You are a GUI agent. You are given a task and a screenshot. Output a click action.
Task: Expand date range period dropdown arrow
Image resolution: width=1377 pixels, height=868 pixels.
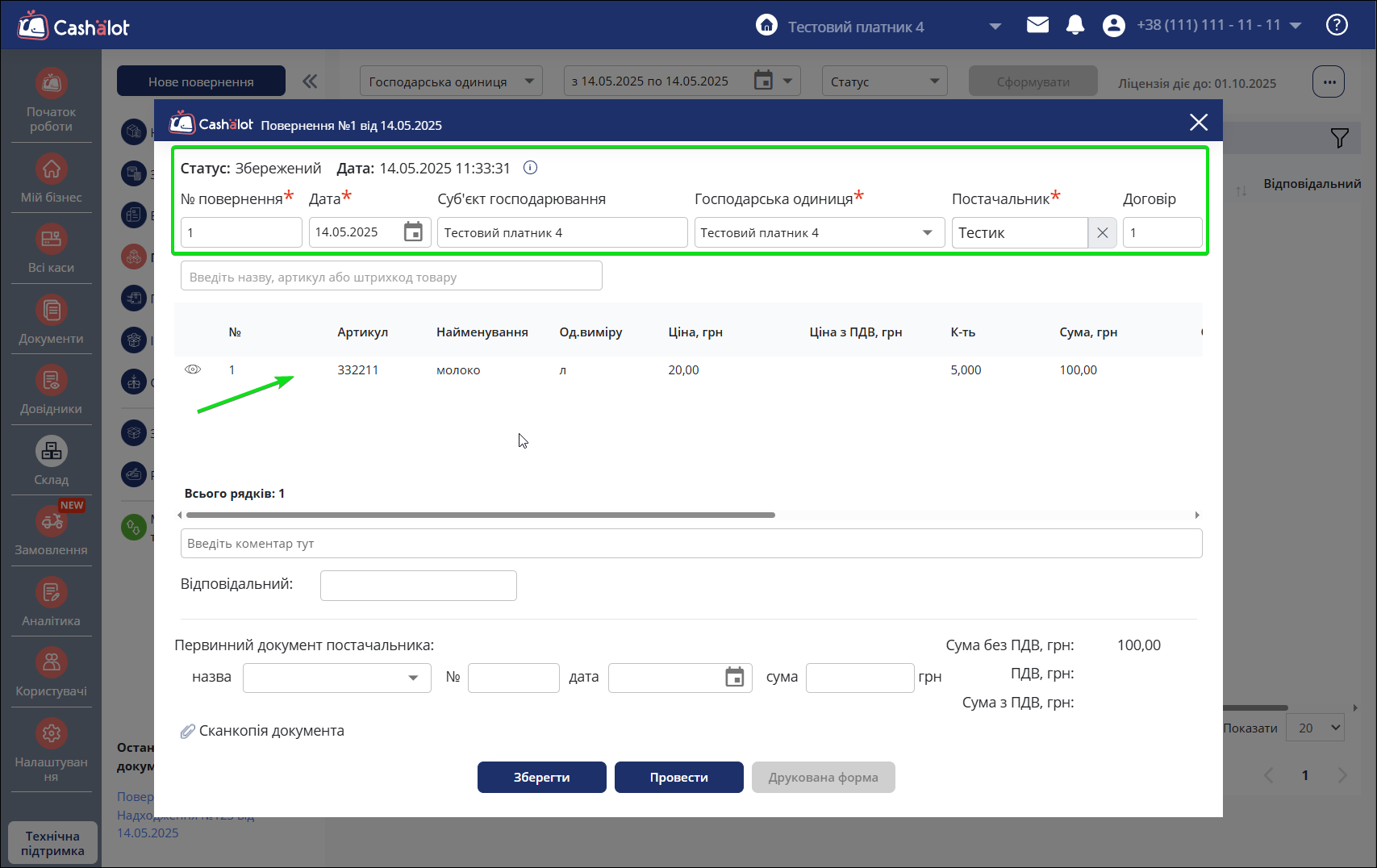click(x=787, y=81)
